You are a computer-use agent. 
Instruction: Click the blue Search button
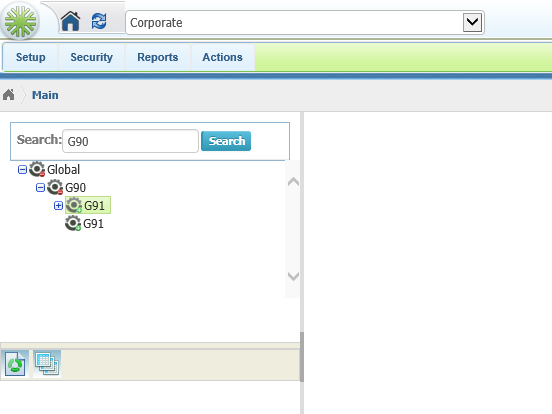coord(226,141)
